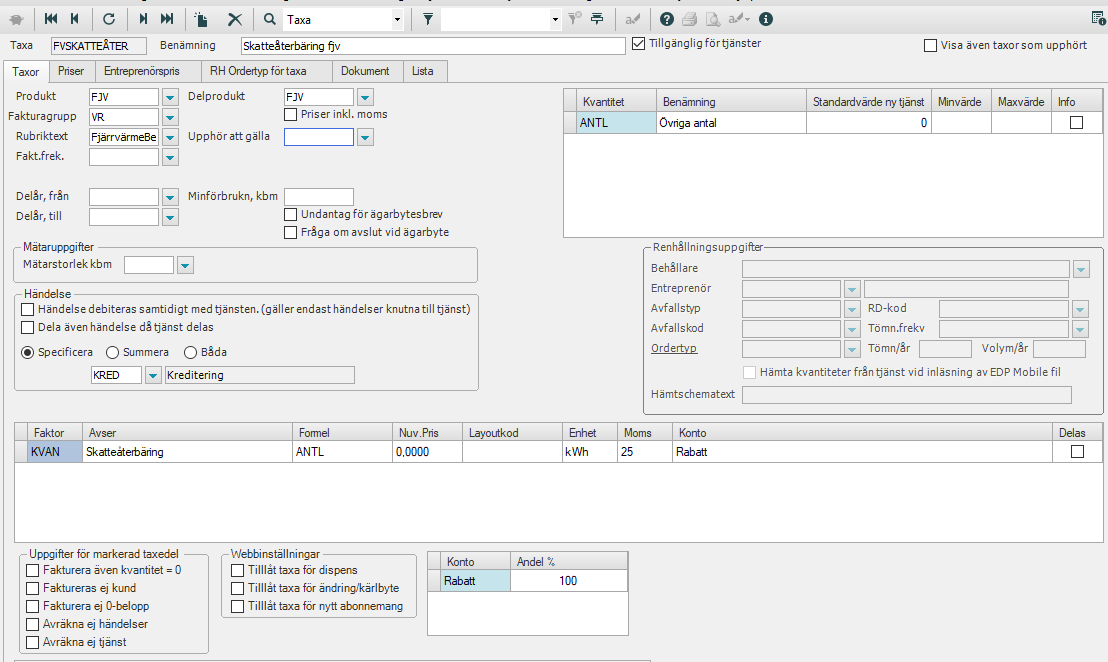Viewport: 1108px width, 662px height.
Task: Select the KVAN factor cell
Action: (x=55, y=452)
